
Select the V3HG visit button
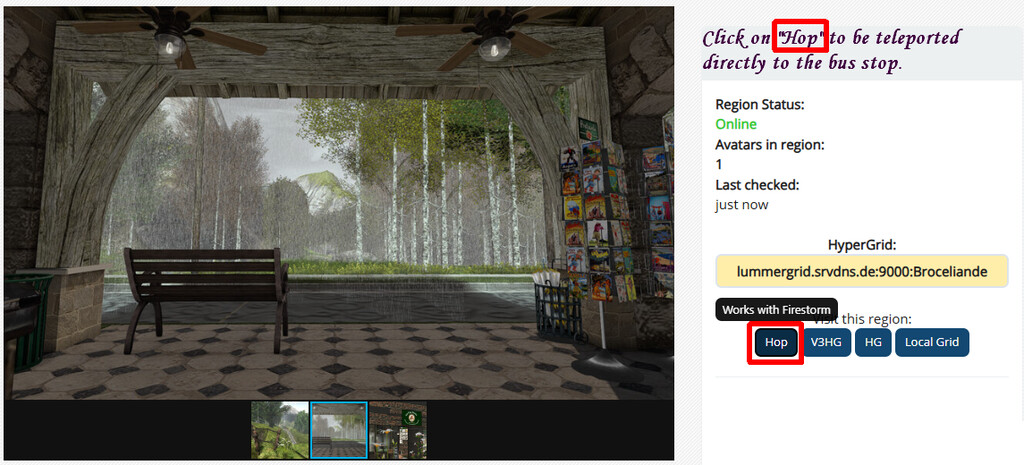pos(827,342)
